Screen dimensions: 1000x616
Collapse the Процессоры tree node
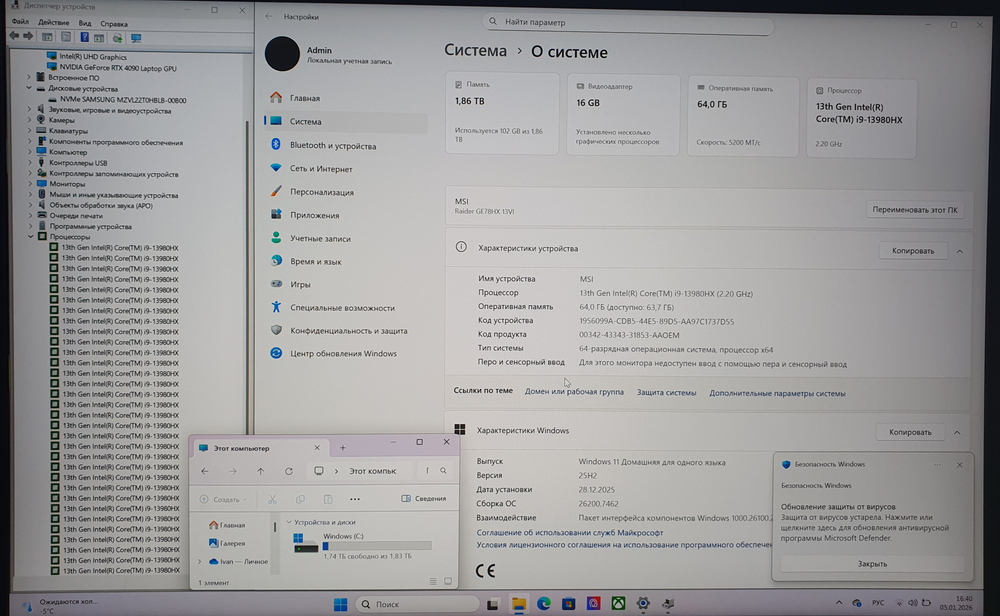coord(29,237)
